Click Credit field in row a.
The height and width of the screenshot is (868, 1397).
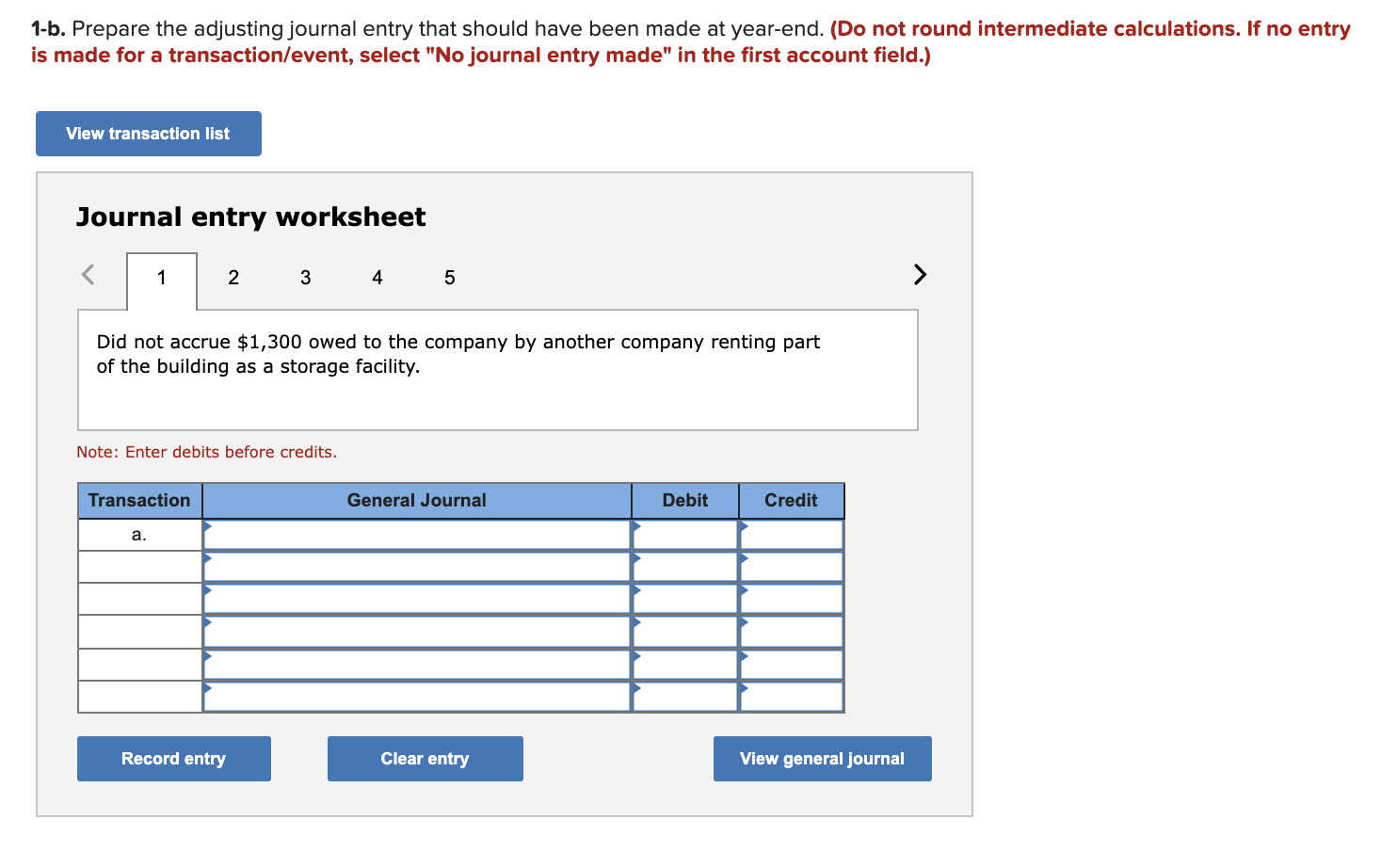click(x=792, y=535)
